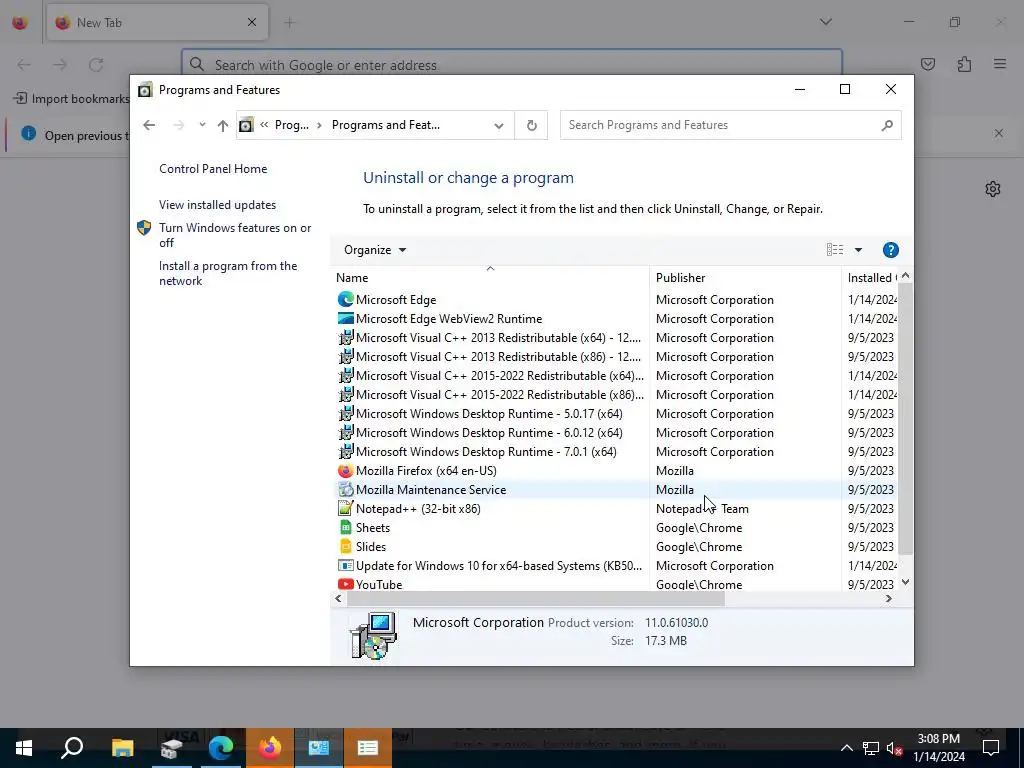Go back in Control Panel navigation

(149, 125)
